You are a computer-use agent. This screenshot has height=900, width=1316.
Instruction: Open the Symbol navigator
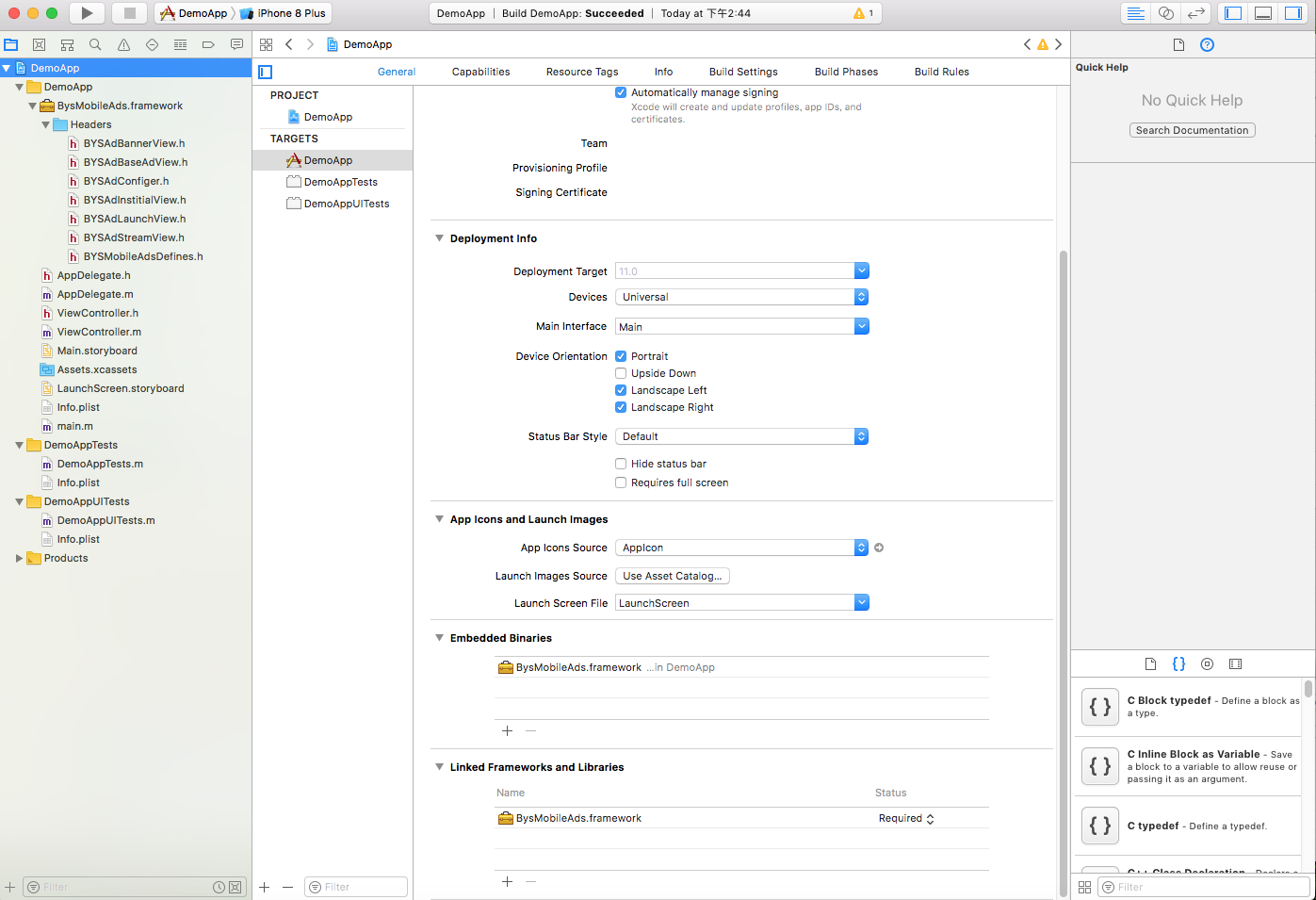click(68, 44)
